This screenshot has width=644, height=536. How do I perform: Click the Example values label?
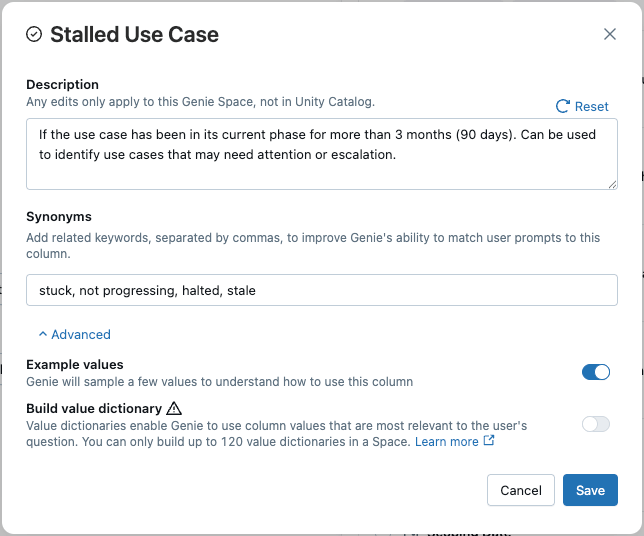(x=75, y=365)
